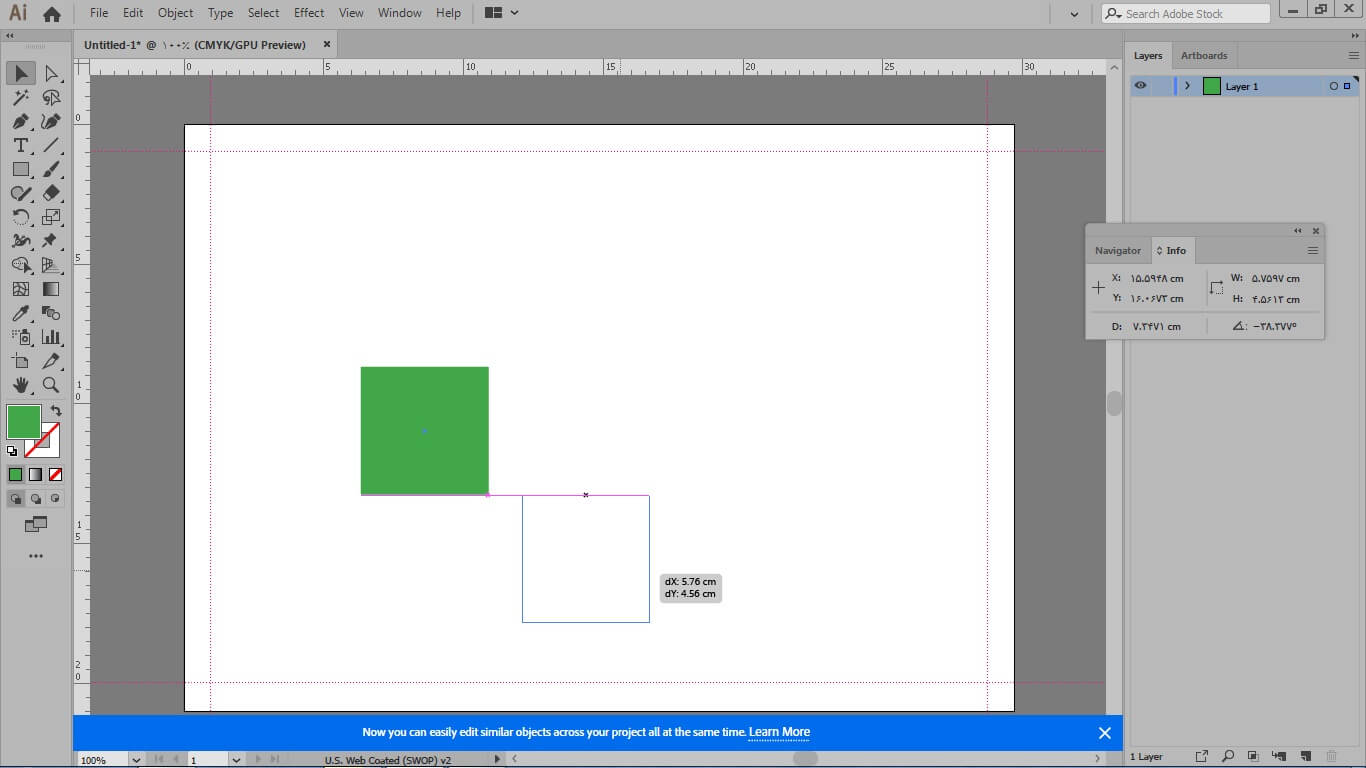Select the Pen tool
The image size is (1366, 768).
click(x=20, y=121)
